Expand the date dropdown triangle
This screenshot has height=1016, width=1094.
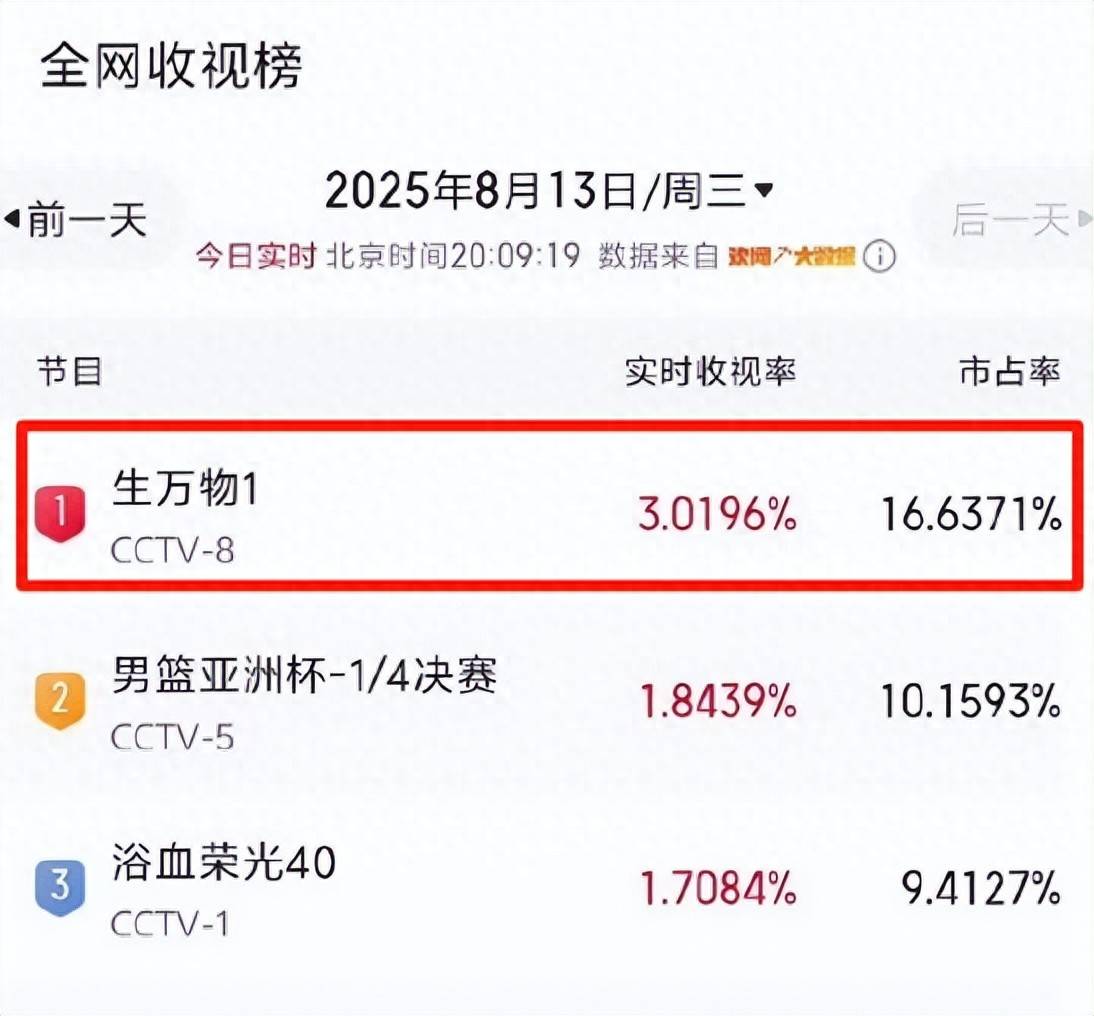click(764, 190)
